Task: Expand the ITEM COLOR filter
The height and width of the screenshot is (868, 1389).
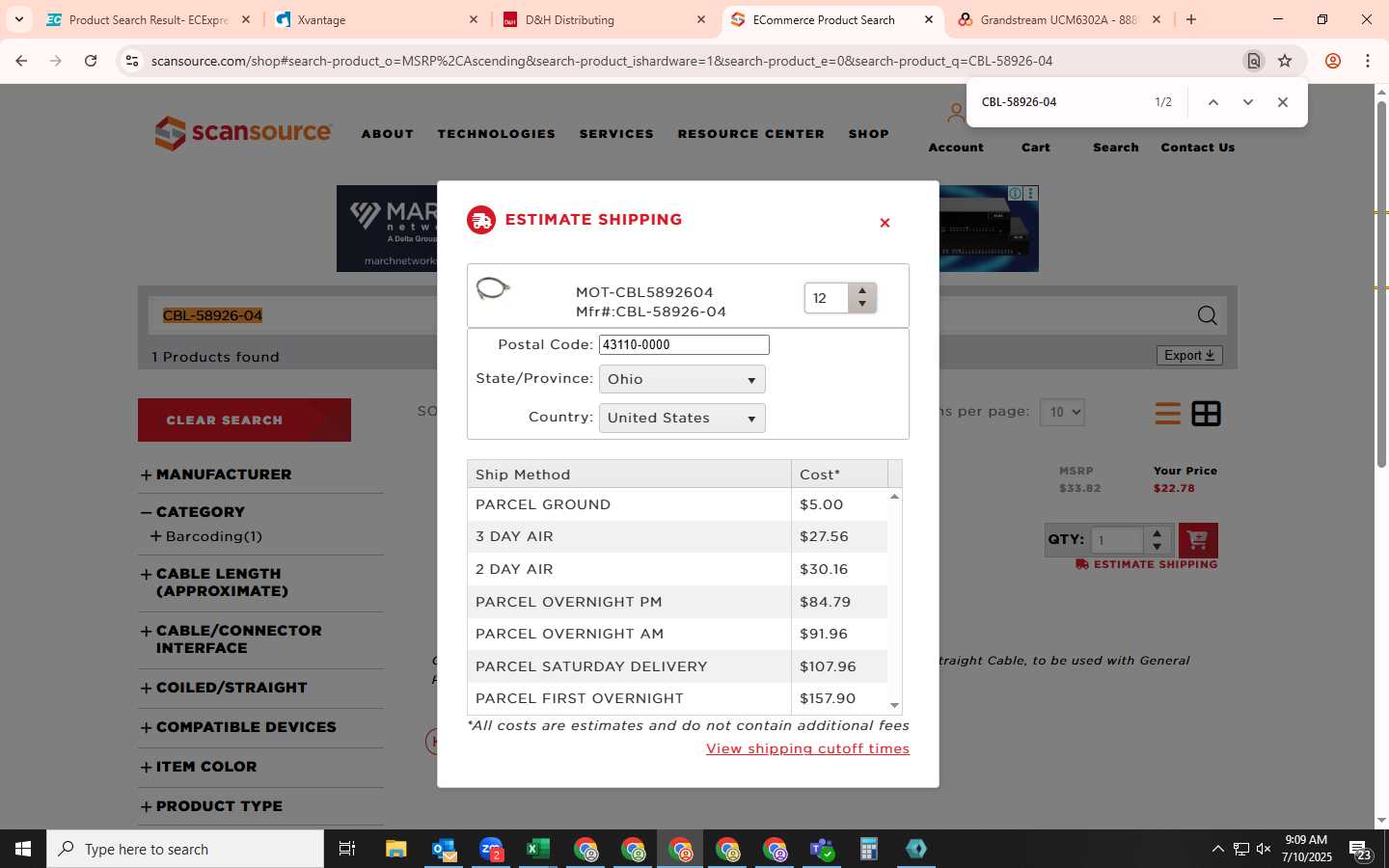Action: tap(199, 767)
